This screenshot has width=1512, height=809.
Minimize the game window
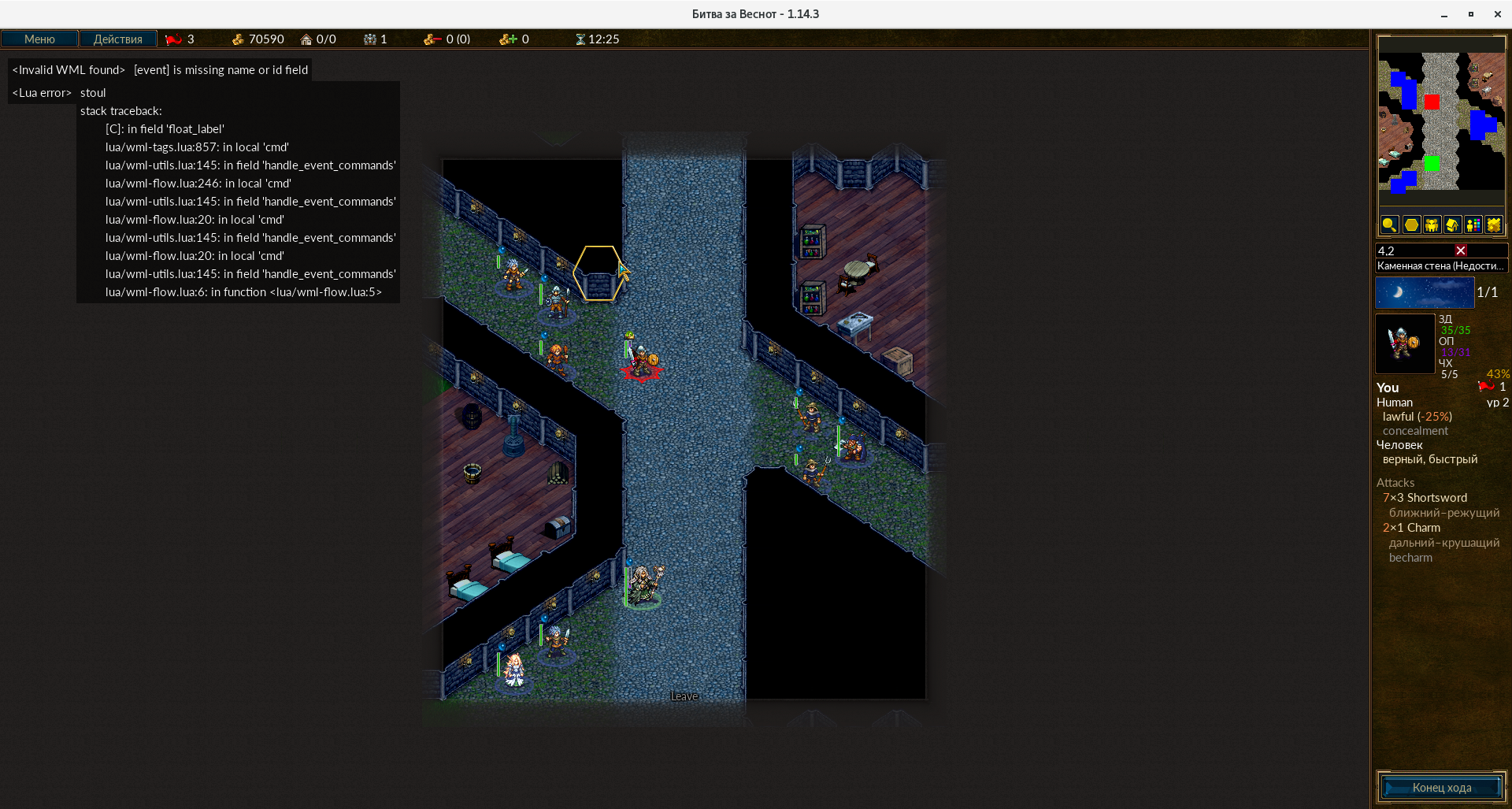(1444, 14)
